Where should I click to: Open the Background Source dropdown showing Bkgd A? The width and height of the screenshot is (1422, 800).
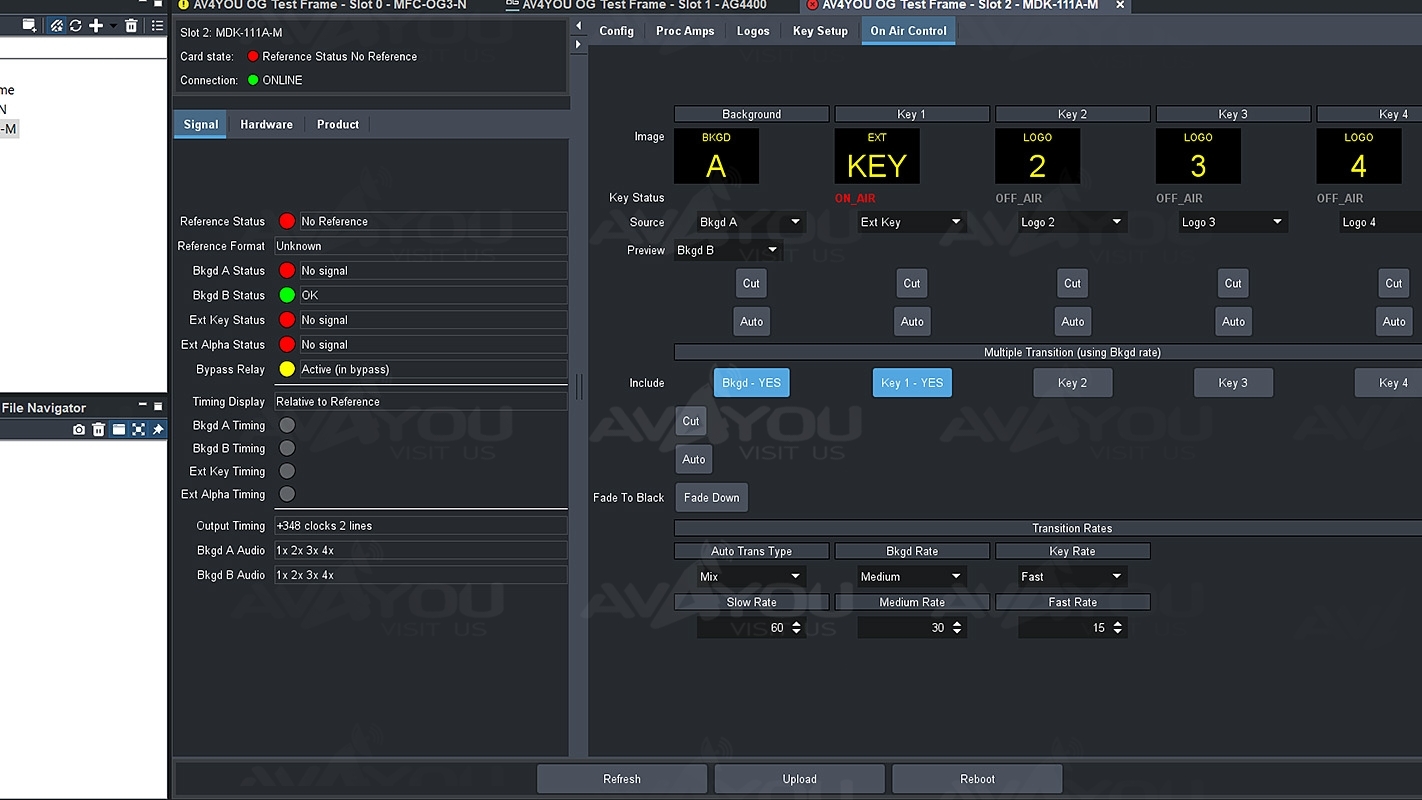[751, 222]
